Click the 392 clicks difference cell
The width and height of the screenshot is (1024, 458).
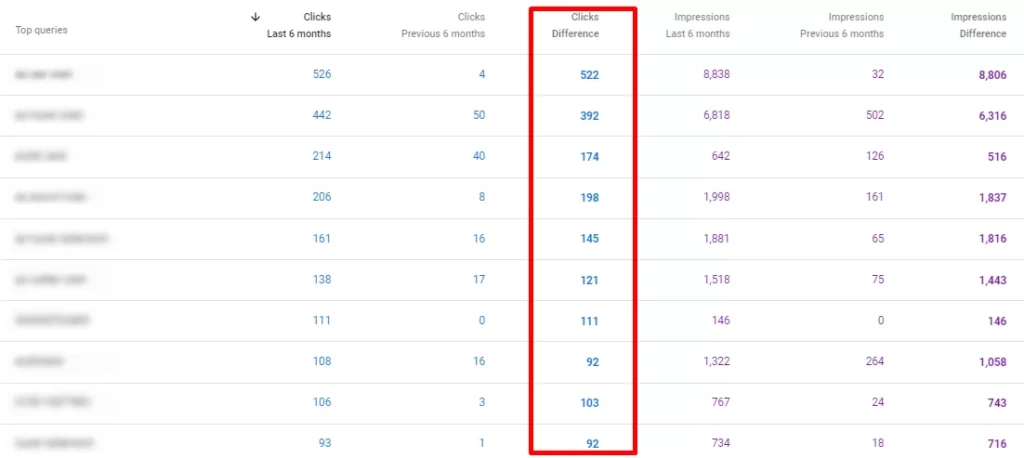(589, 116)
